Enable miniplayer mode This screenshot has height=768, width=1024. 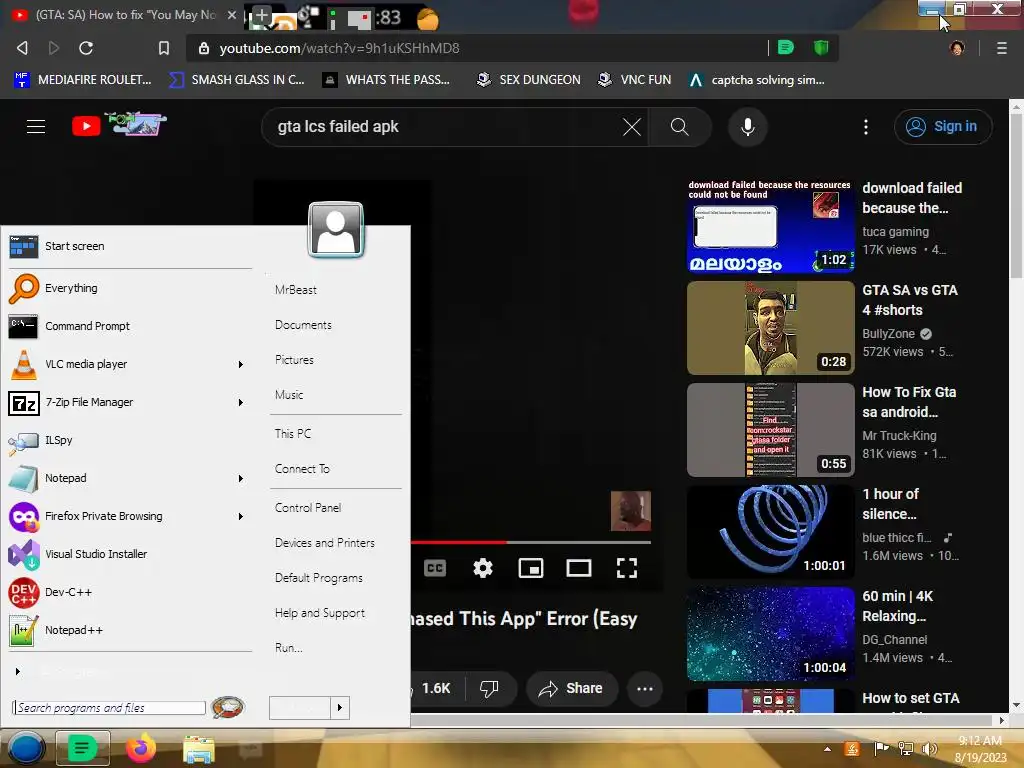click(x=531, y=568)
